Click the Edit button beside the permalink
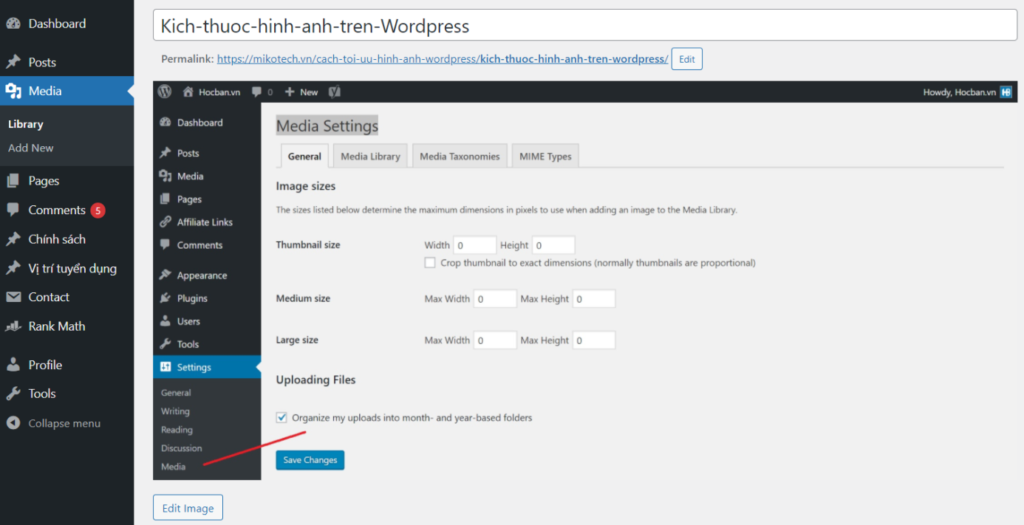 (x=687, y=59)
